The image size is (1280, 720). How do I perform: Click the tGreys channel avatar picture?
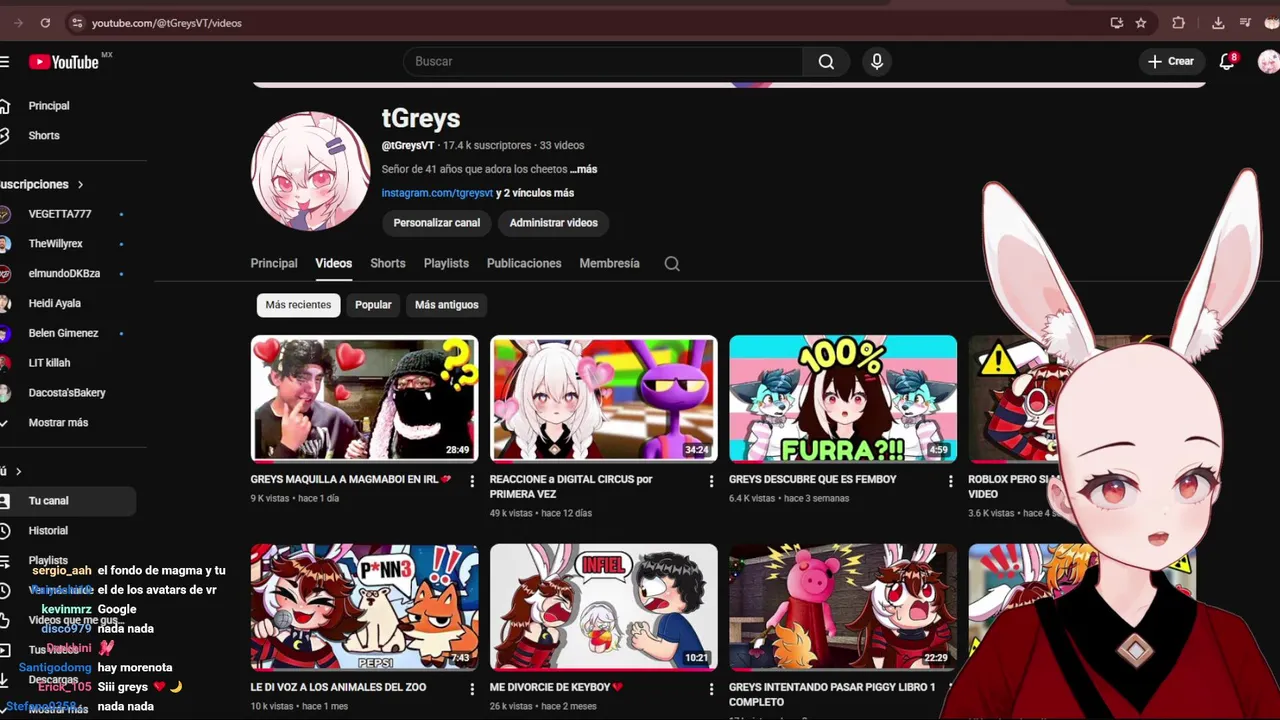(310, 171)
